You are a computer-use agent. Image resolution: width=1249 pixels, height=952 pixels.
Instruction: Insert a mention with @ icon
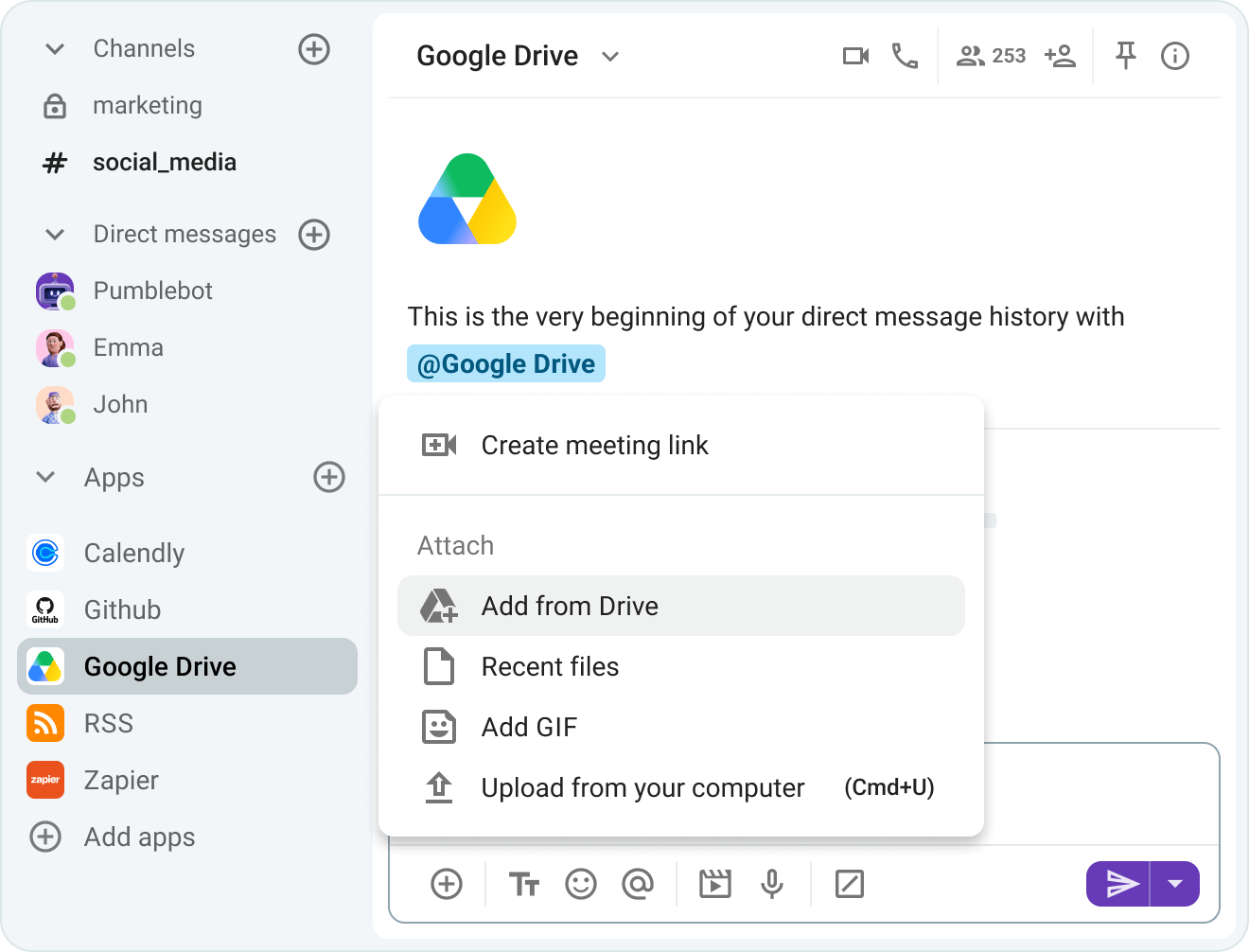[638, 884]
